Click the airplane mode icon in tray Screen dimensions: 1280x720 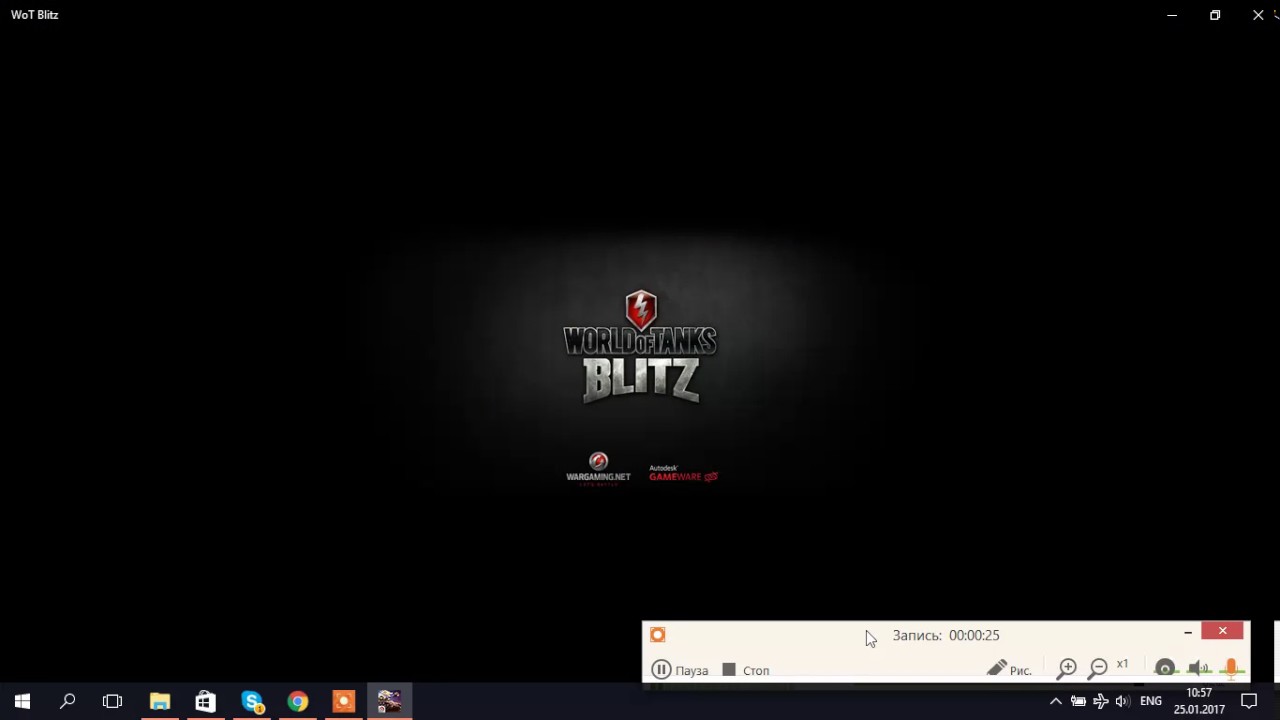(x=1101, y=702)
